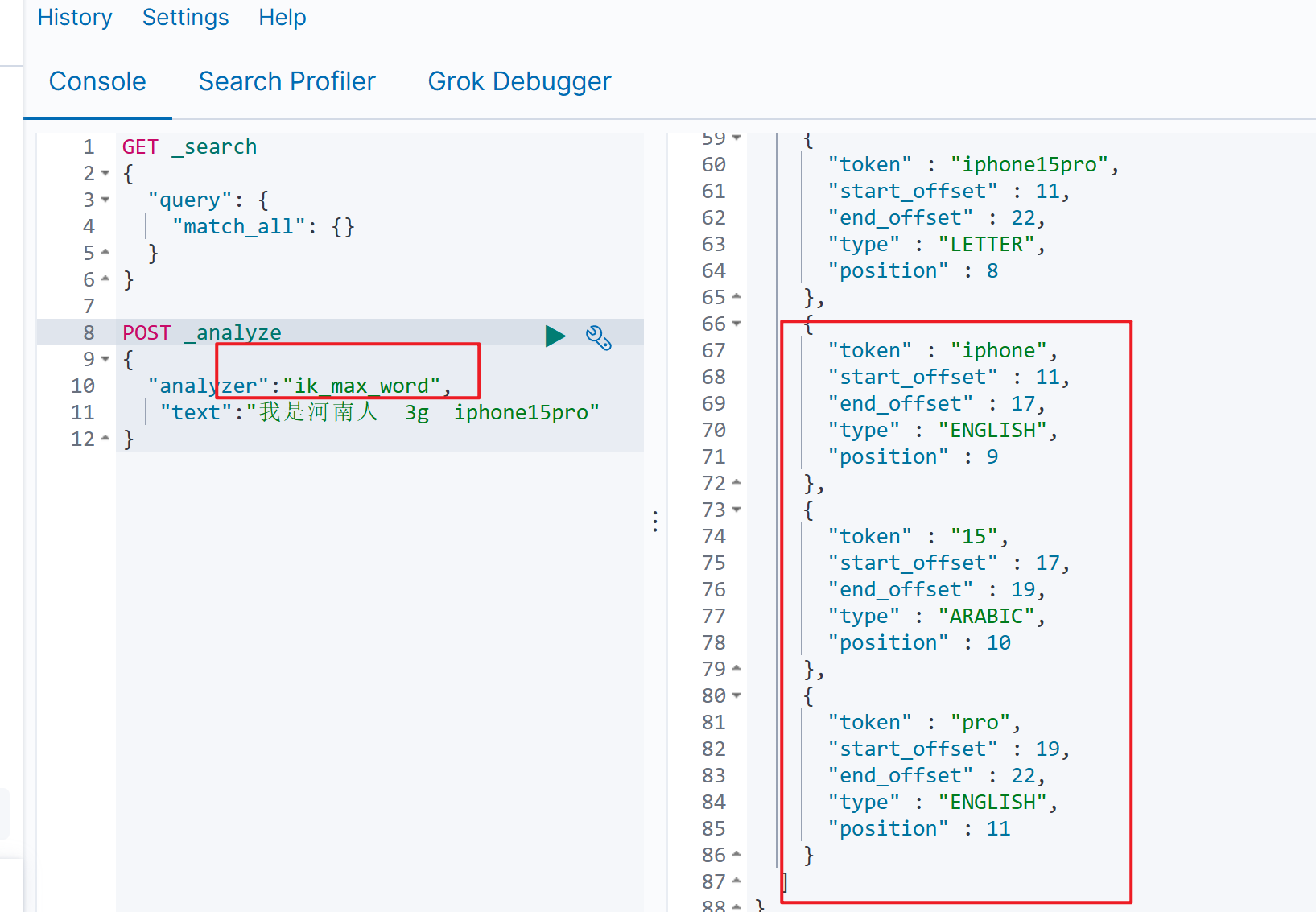Open the Settings menu
Viewport: 1316px width, 912px height.
coord(185,17)
